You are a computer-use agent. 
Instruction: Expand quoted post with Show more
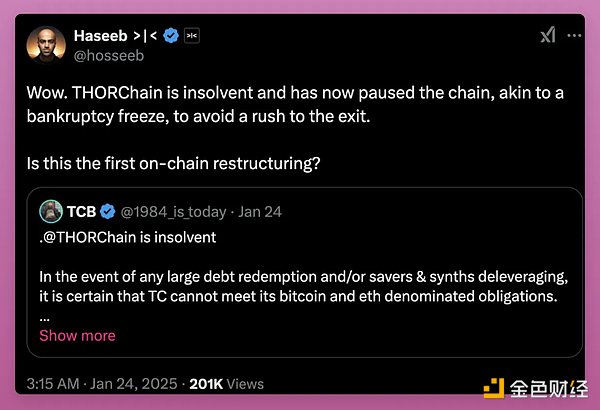pos(77,335)
